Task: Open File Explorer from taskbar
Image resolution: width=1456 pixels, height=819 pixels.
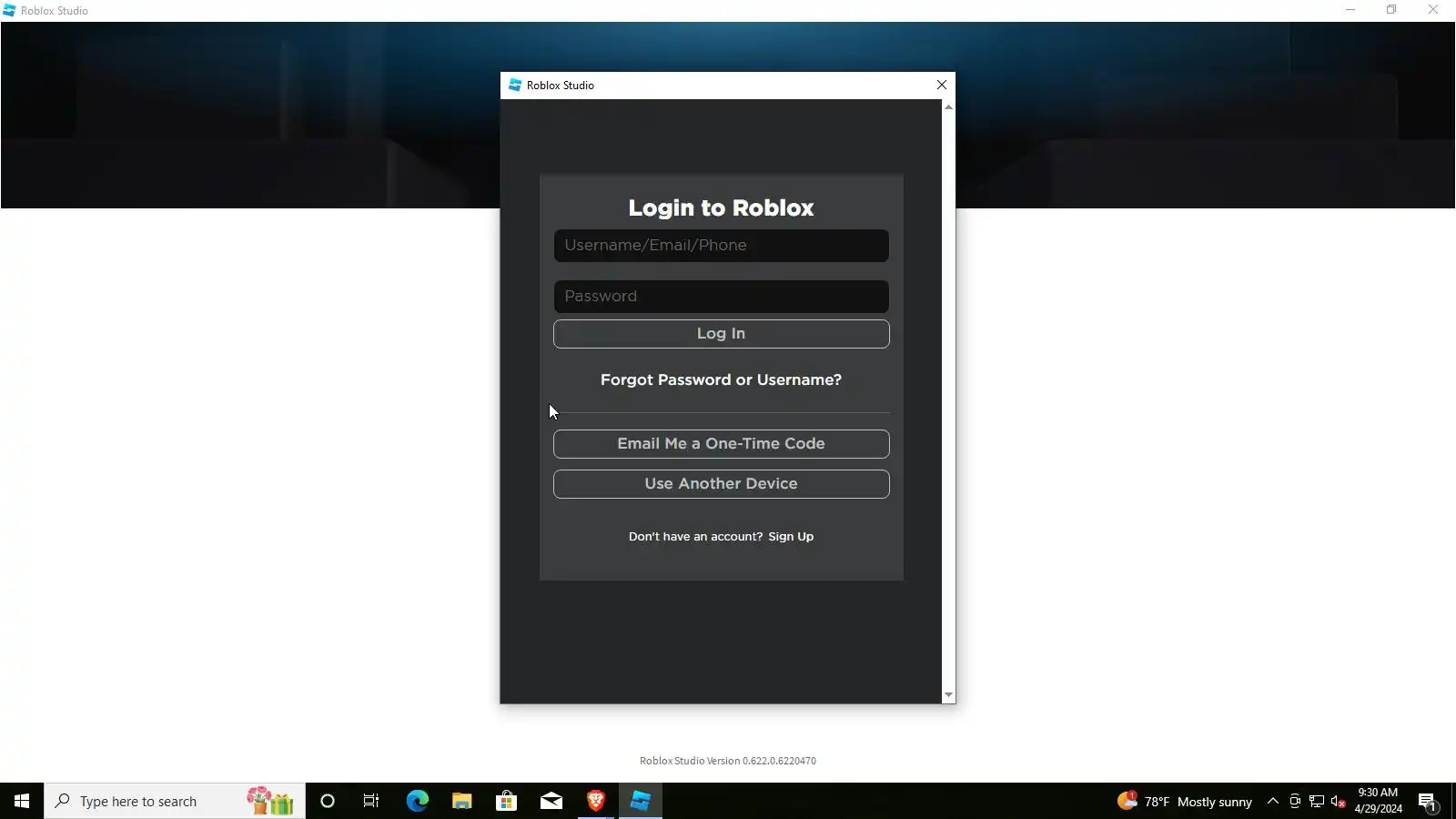Action: pyautogui.click(x=461, y=801)
